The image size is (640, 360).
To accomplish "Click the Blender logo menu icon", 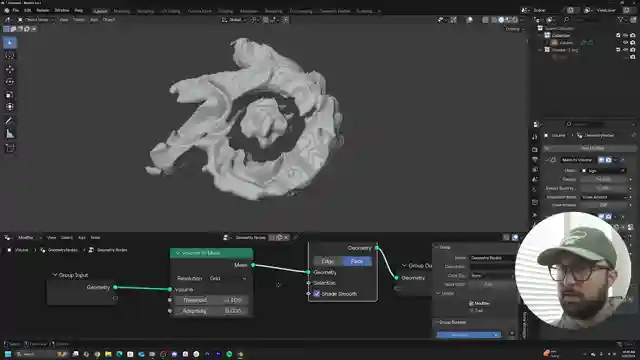I will (x=6, y=10).
